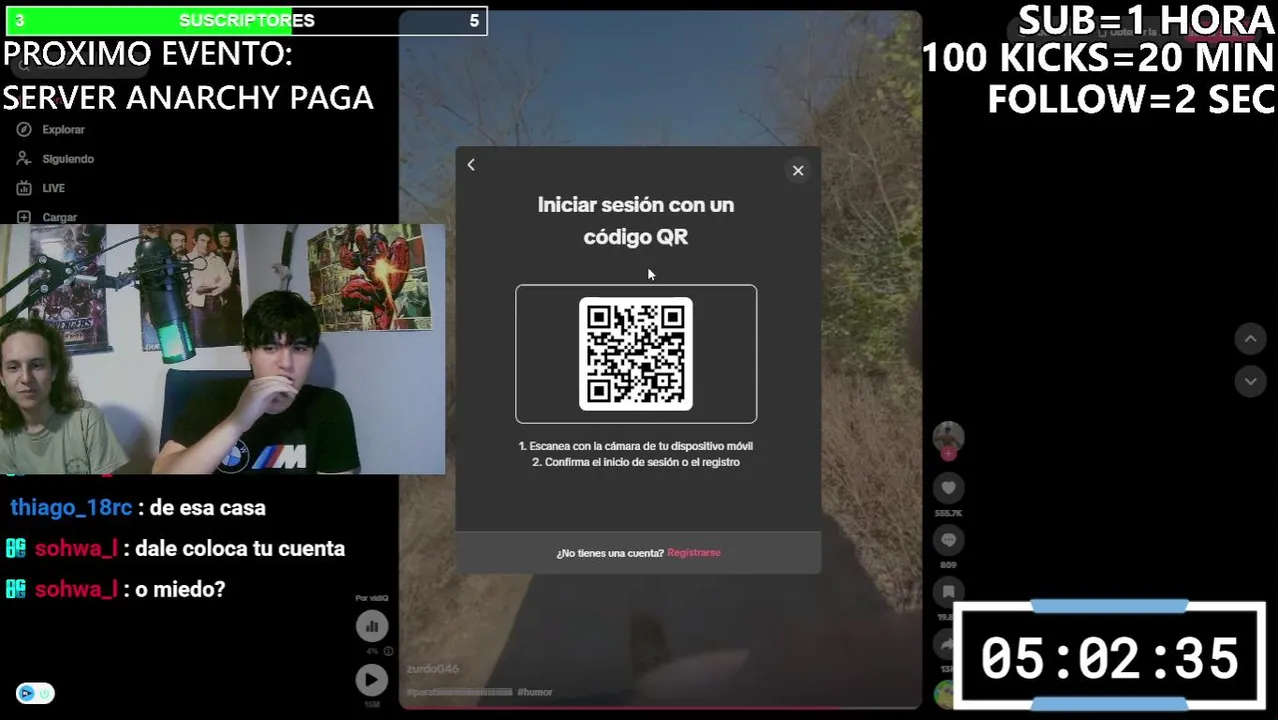Open Siguiendo in the left sidebar

click(57, 159)
